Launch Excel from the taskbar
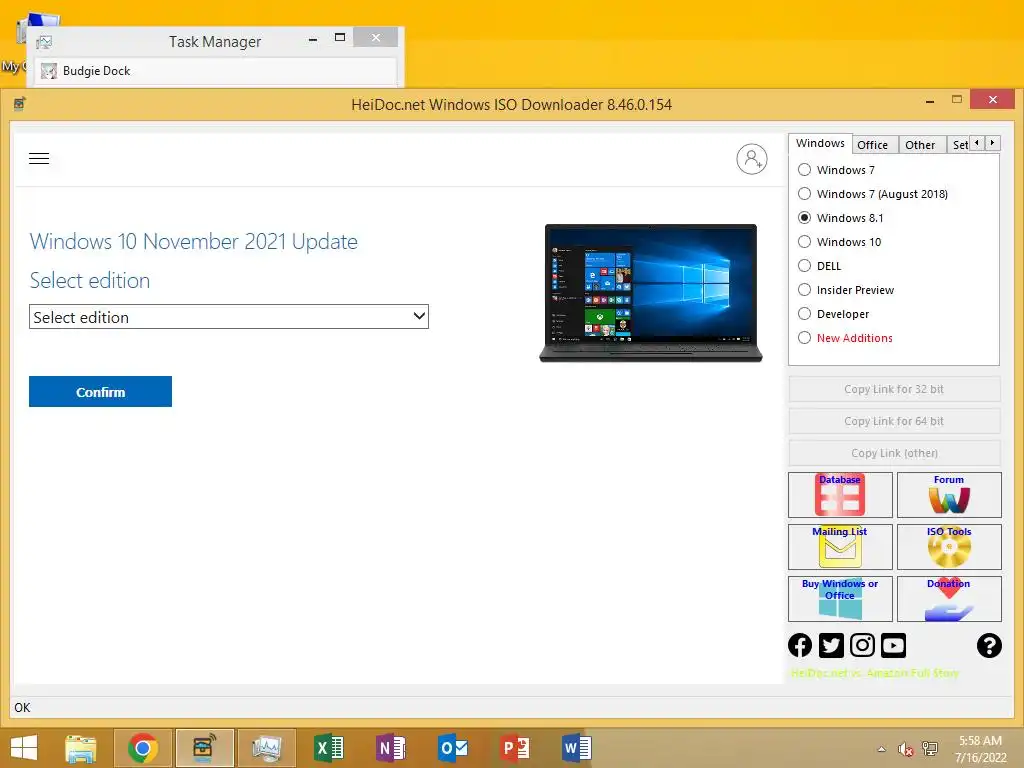This screenshot has width=1024, height=768. 328,748
